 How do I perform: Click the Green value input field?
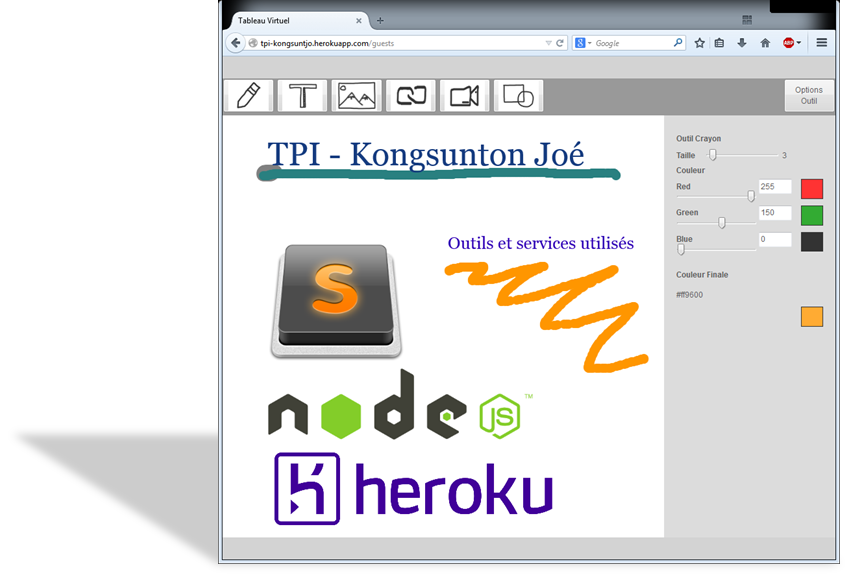775,213
